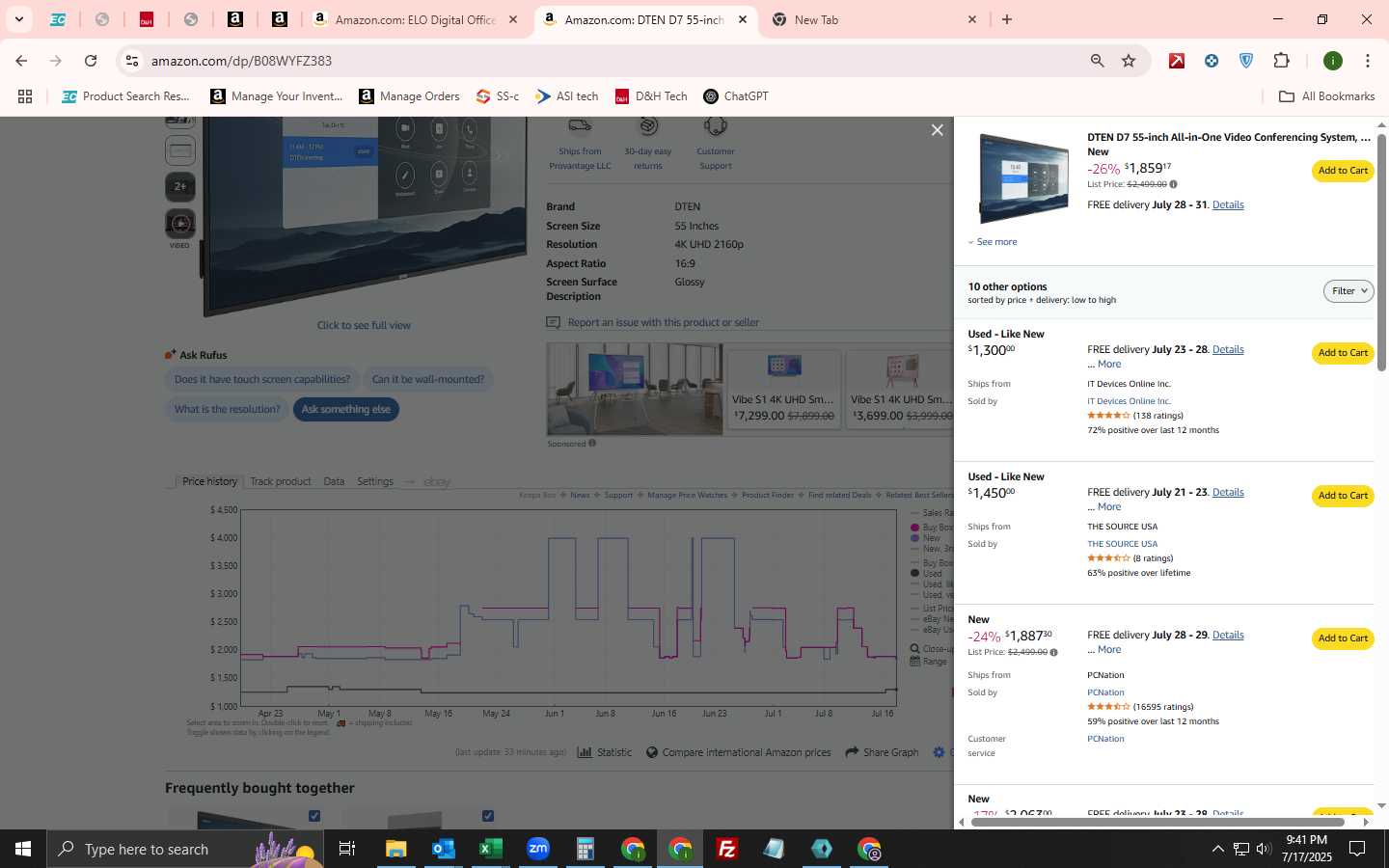Open All Bookmarks folder
This screenshot has width=1389, height=868.
point(1326,96)
